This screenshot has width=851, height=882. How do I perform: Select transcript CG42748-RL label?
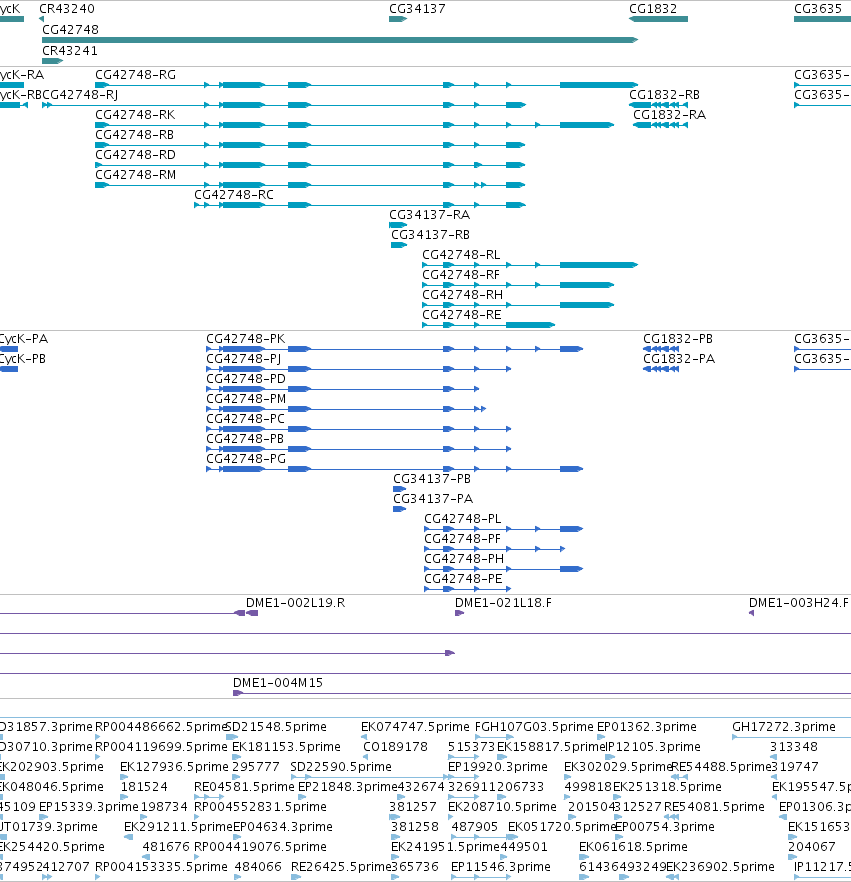tap(461, 255)
